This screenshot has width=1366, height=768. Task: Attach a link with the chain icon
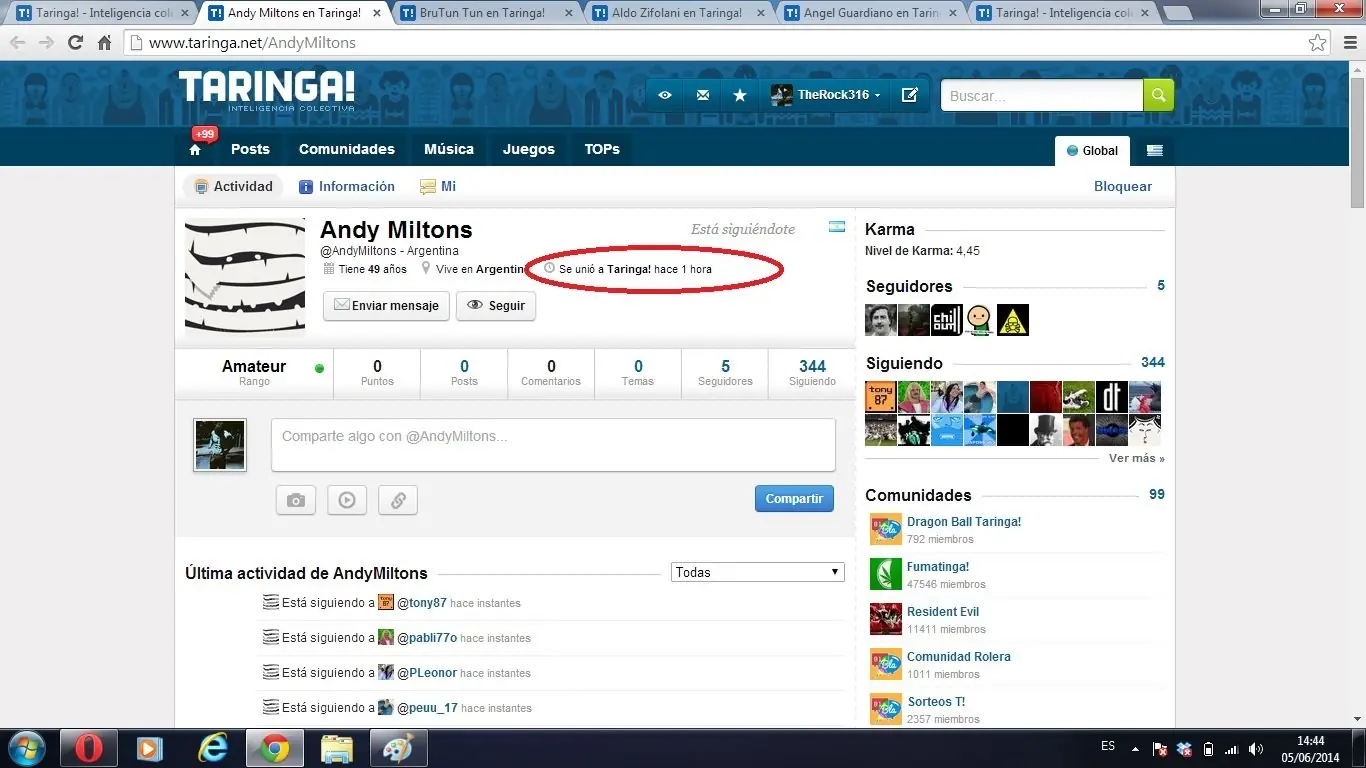click(398, 500)
